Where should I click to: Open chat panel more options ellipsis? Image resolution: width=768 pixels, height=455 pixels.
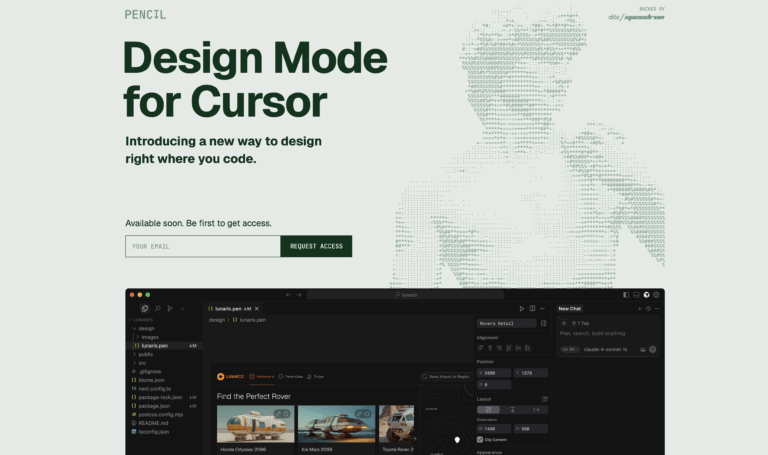click(657, 309)
